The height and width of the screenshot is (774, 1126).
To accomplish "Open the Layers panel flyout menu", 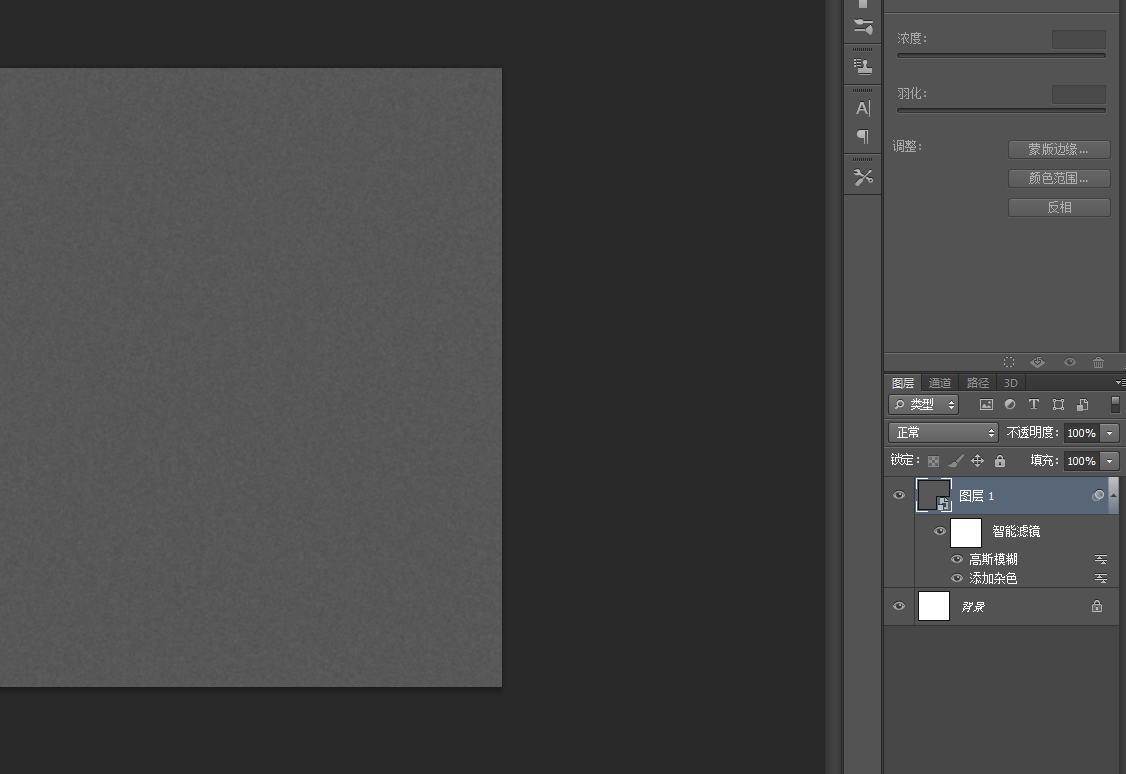I will pyautogui.click(x=1120, y=383).
